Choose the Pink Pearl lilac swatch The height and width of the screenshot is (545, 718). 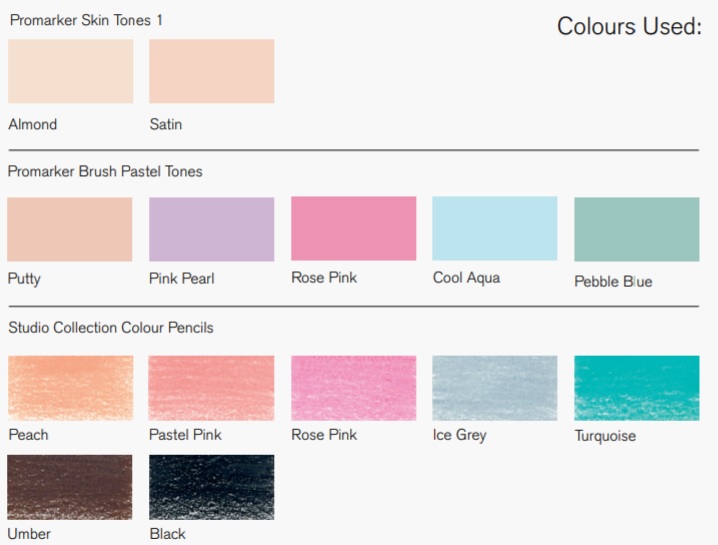(212, 229)
